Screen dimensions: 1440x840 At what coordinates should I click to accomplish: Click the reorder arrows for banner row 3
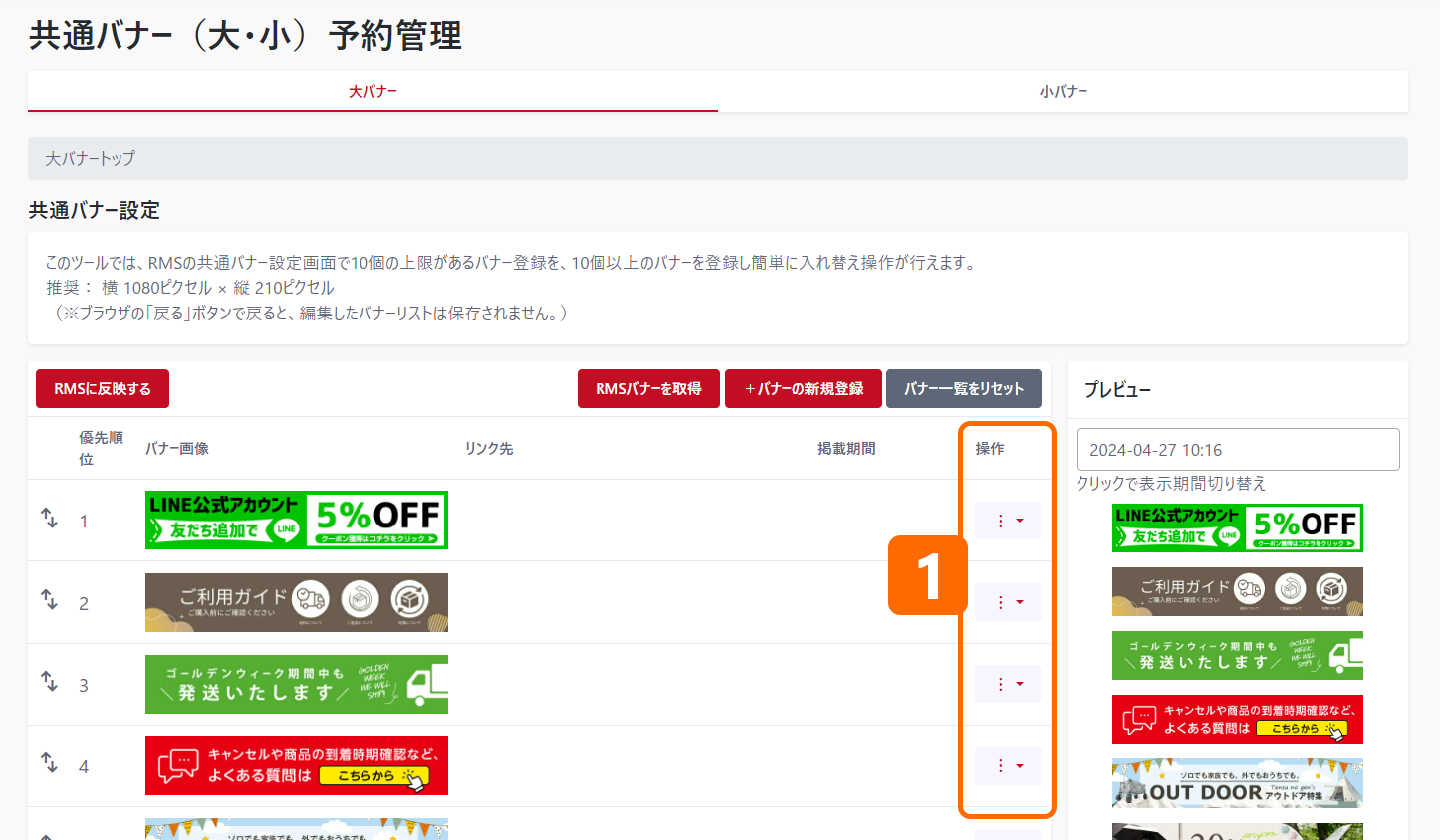[49, 682]
